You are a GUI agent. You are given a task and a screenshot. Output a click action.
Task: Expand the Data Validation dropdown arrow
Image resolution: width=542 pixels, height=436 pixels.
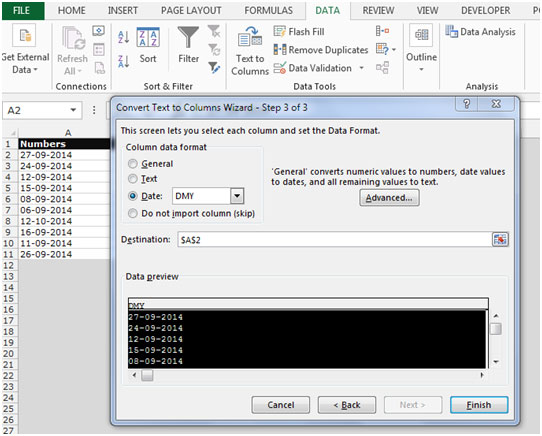tap(362, 68)
